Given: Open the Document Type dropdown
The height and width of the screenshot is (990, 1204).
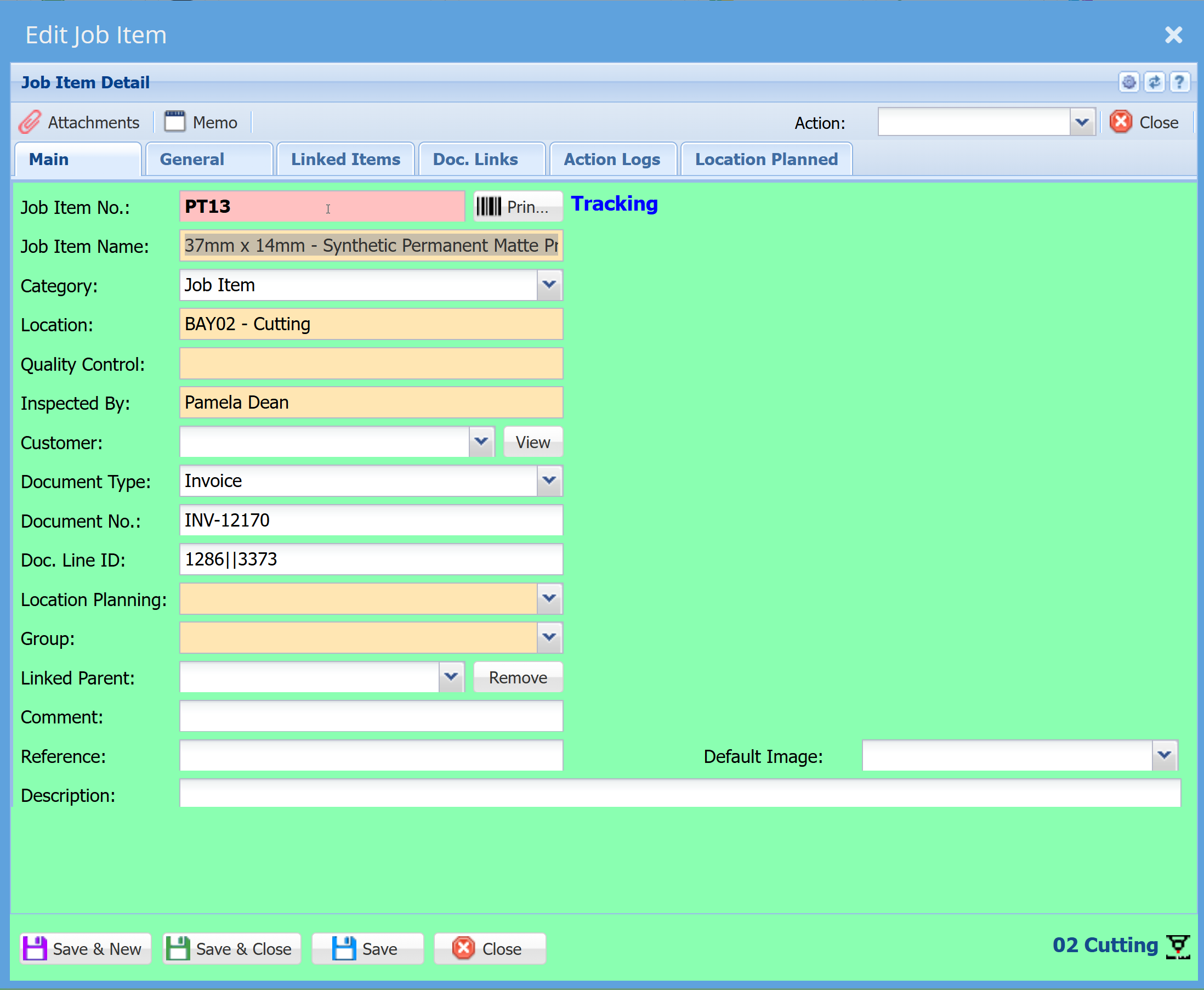Looking at the screenshot, I should click(x=549, y=481).
